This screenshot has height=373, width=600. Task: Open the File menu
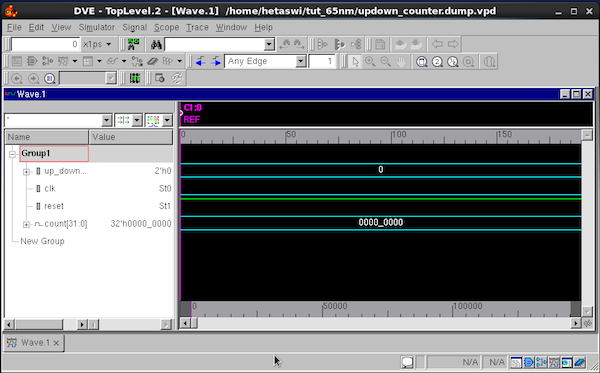(x=14, y=28)
